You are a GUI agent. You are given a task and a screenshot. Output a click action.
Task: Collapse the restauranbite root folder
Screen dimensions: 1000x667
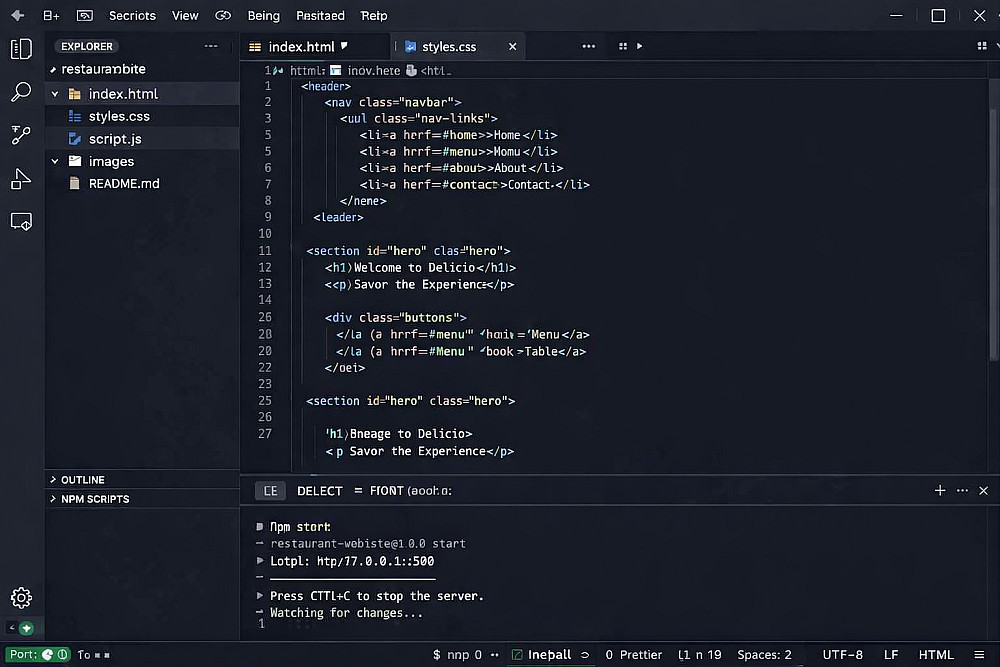coord(52,69)
